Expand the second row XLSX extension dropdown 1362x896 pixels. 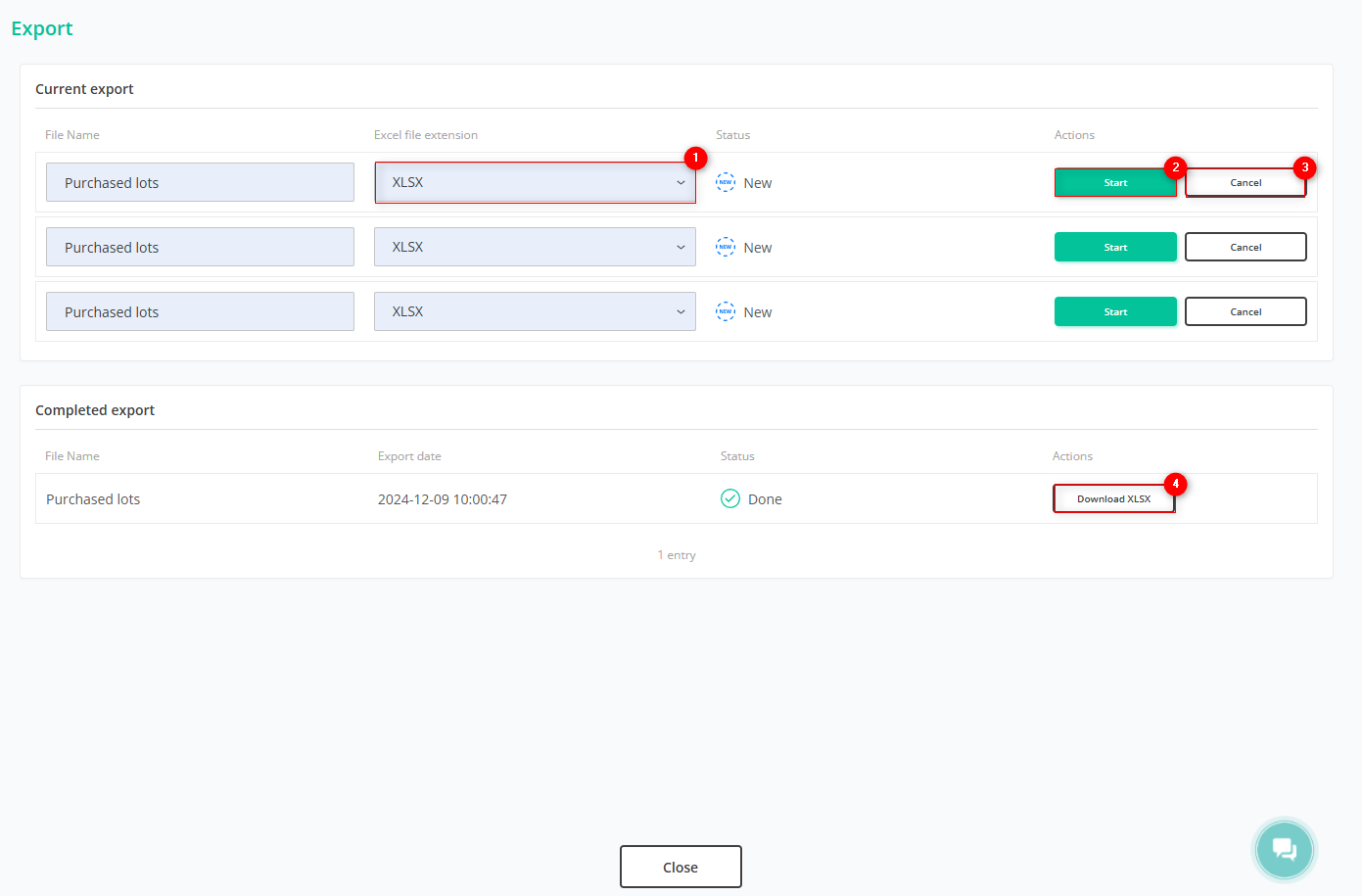click(x=534, y=248)
